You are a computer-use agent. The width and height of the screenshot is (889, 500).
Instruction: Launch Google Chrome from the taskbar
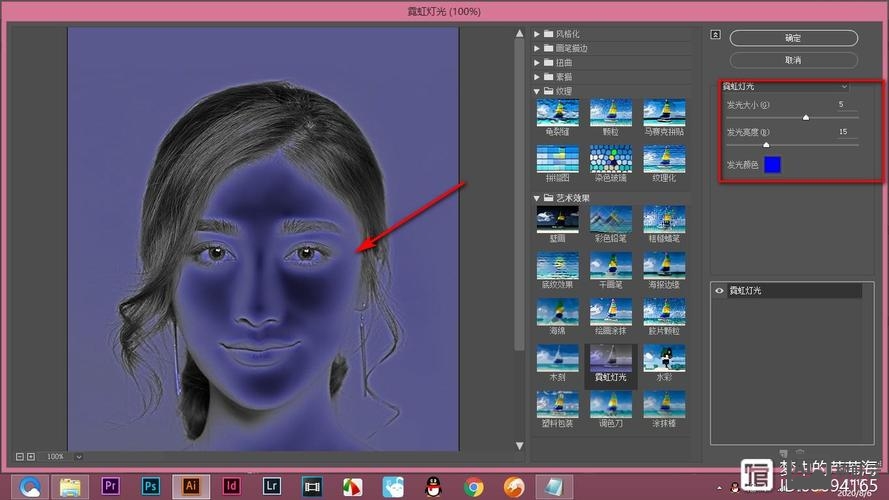tap(473, 486)
